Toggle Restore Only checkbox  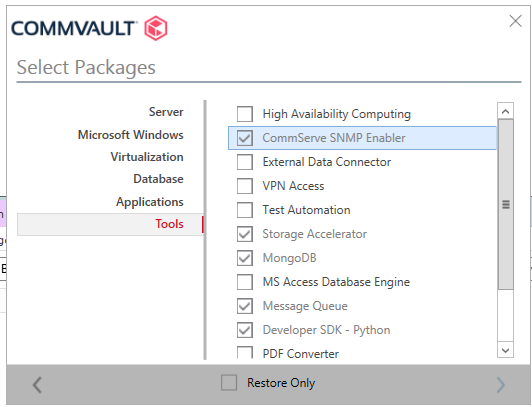tap(229, 383)
